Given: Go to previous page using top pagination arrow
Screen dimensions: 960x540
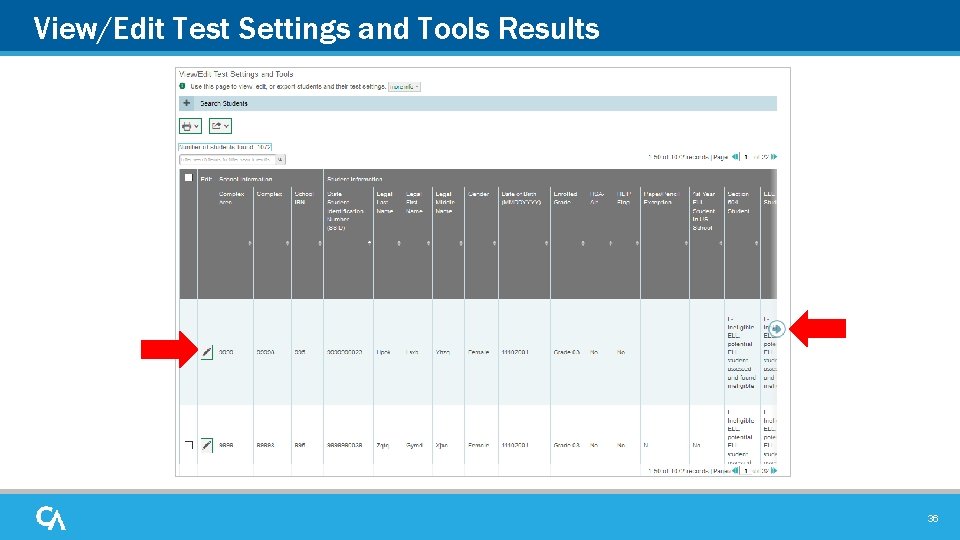Looking at the screenshot, I should pyautogui.click(x=735, y=157).
